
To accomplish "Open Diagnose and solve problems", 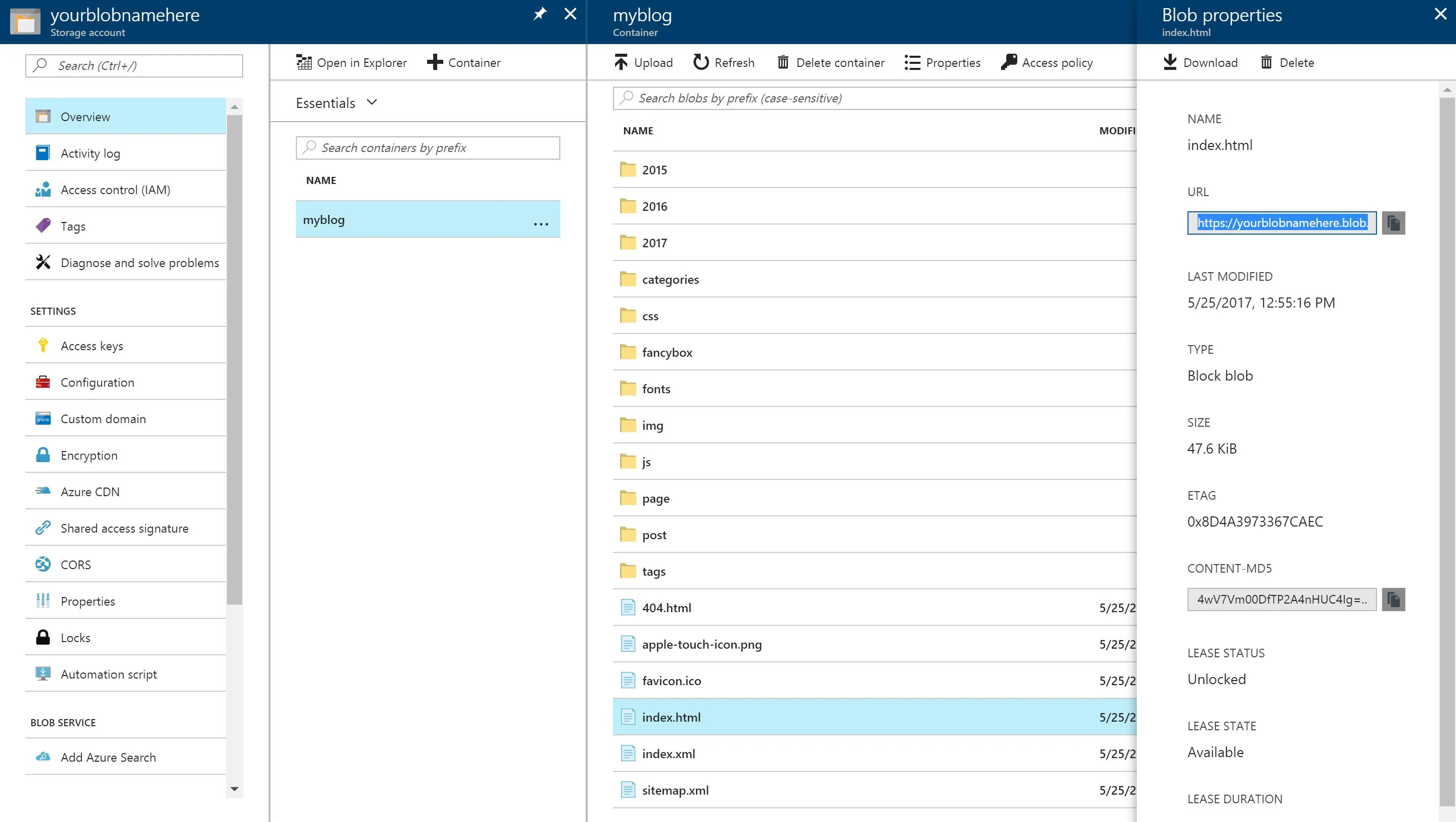I will pyautogui.click(x=126, y=263).
